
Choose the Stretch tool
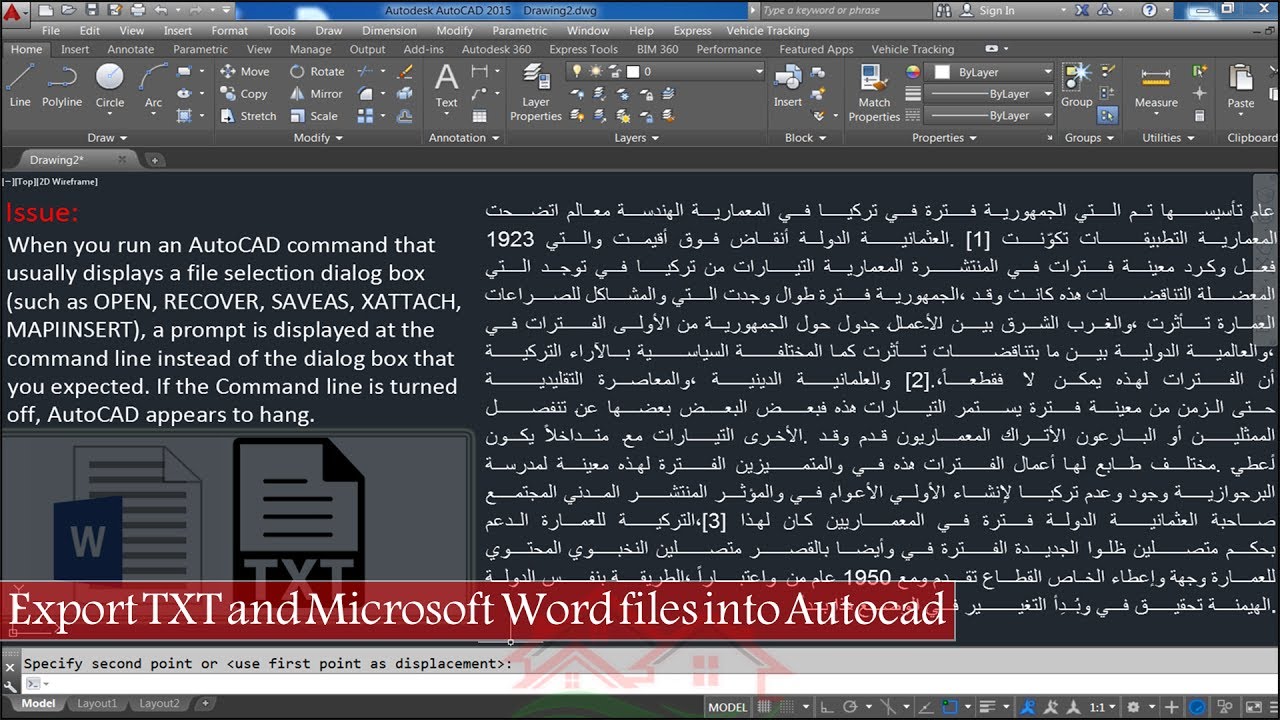(x=248, y=116)
